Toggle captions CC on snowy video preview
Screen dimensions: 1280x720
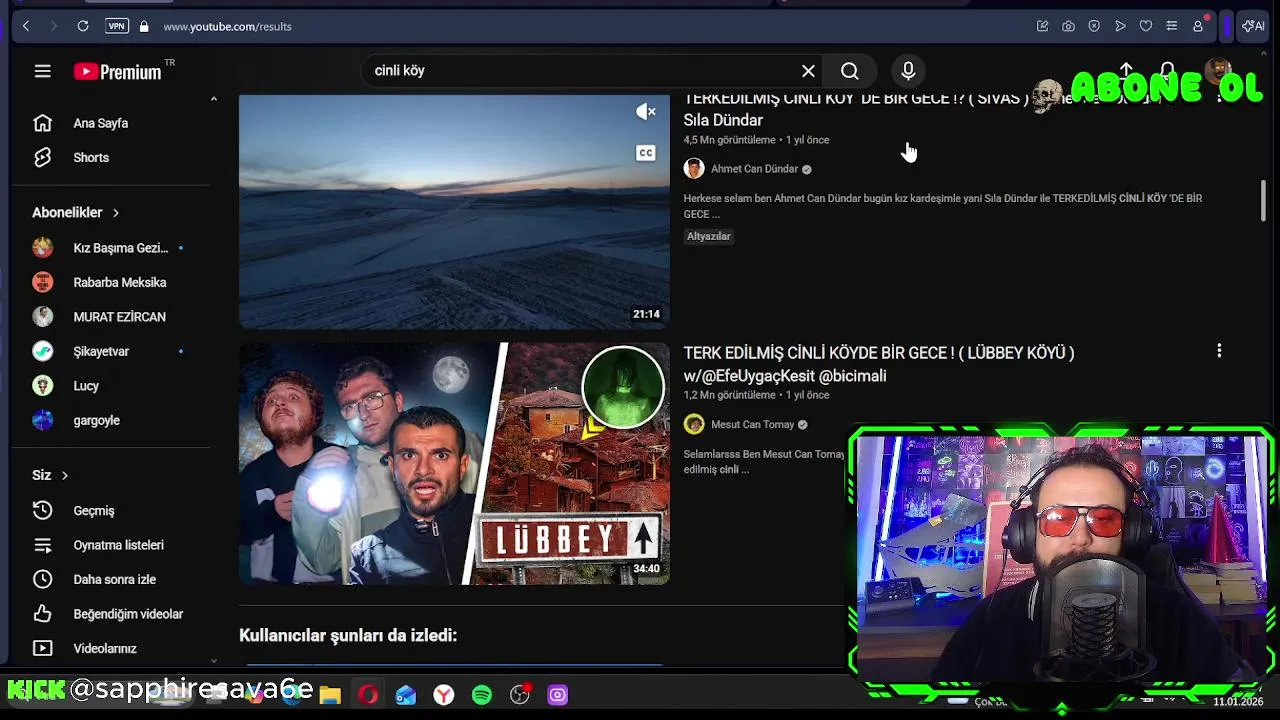coord(646,153)
